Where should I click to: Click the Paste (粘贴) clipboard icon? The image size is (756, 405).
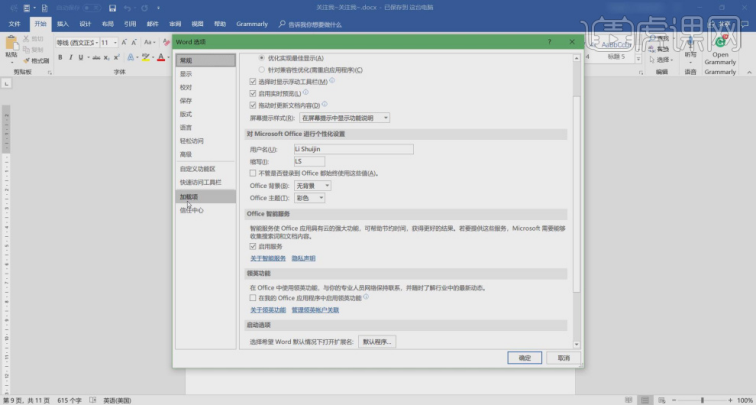point(11,43)
